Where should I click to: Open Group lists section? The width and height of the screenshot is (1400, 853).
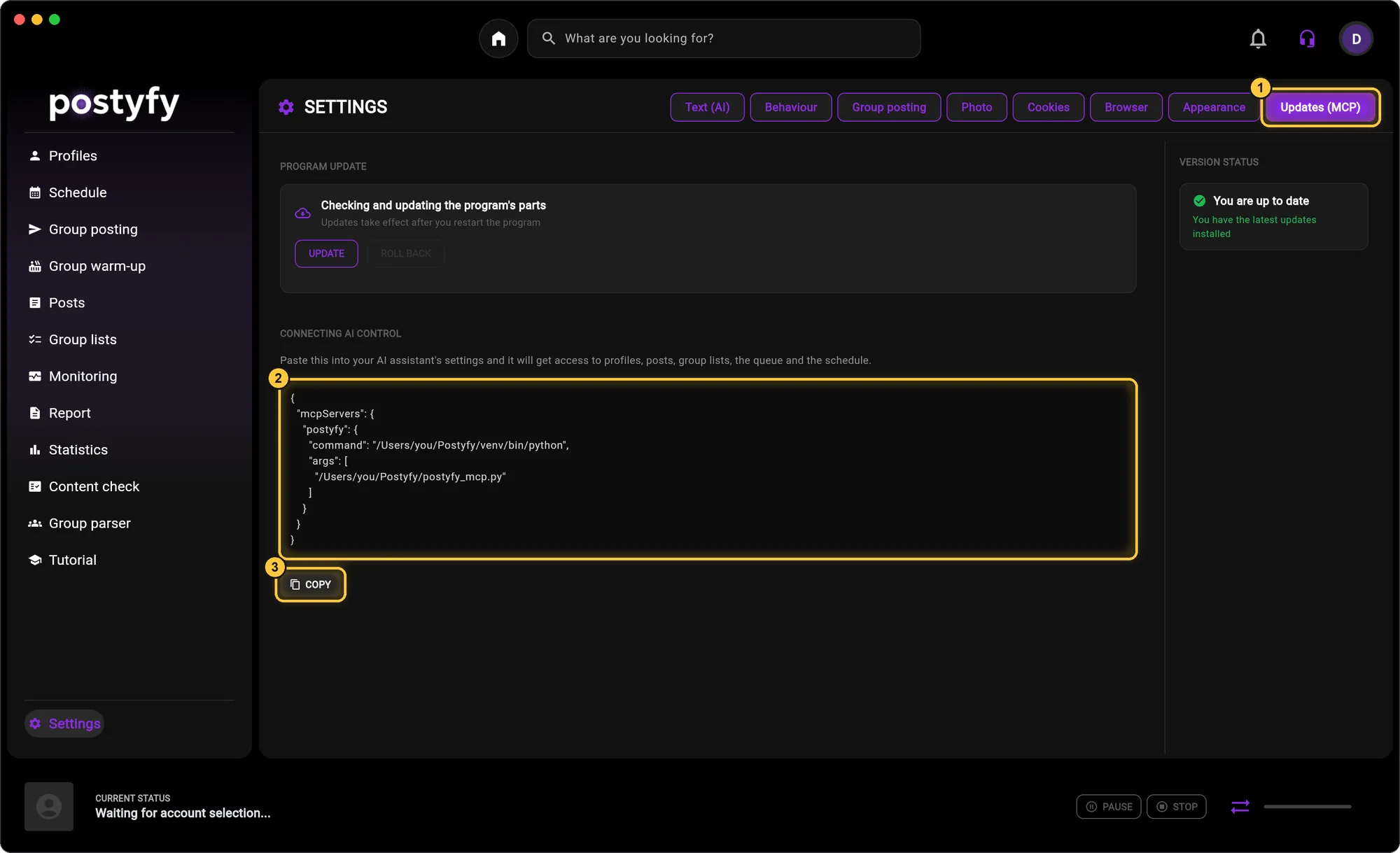[73, 339]
